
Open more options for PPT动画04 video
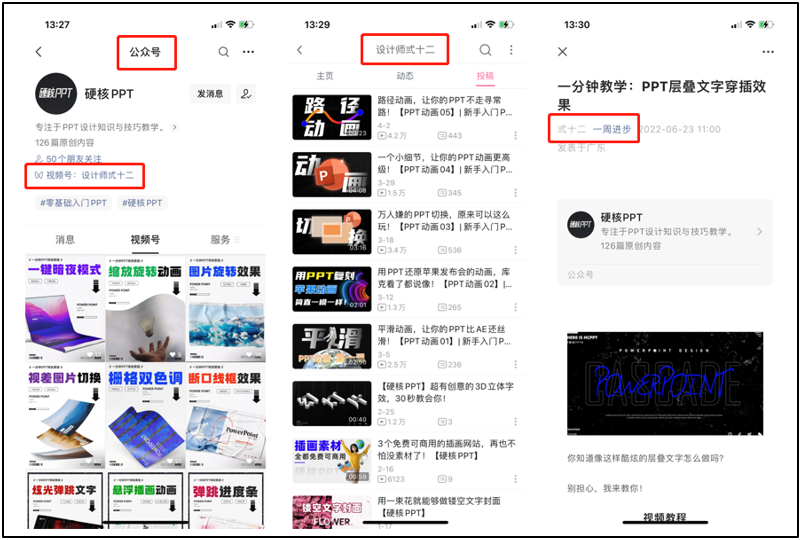click(515, 193)
